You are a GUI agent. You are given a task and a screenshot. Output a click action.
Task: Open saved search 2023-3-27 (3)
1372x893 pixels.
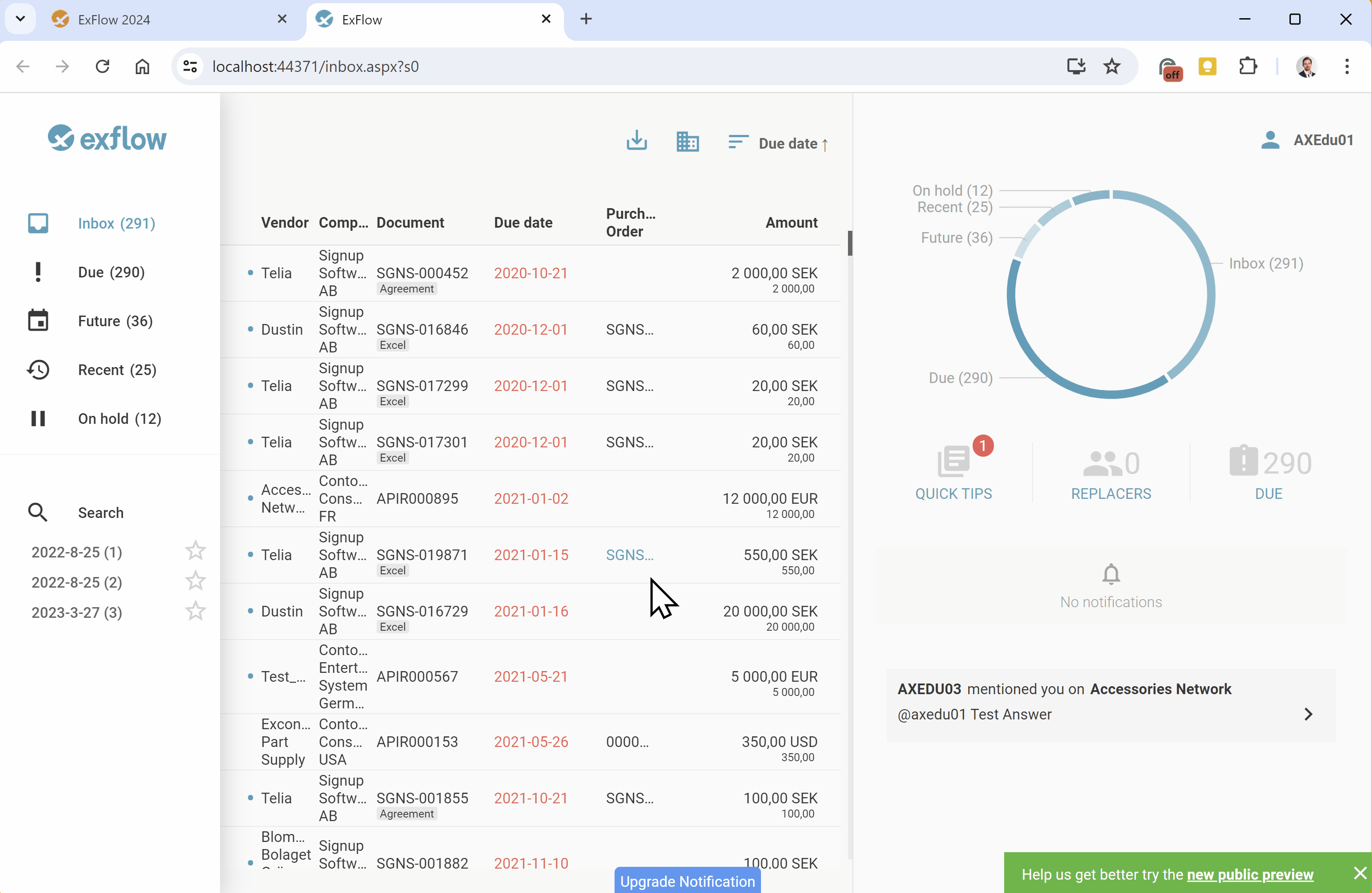tap(77, 612)
